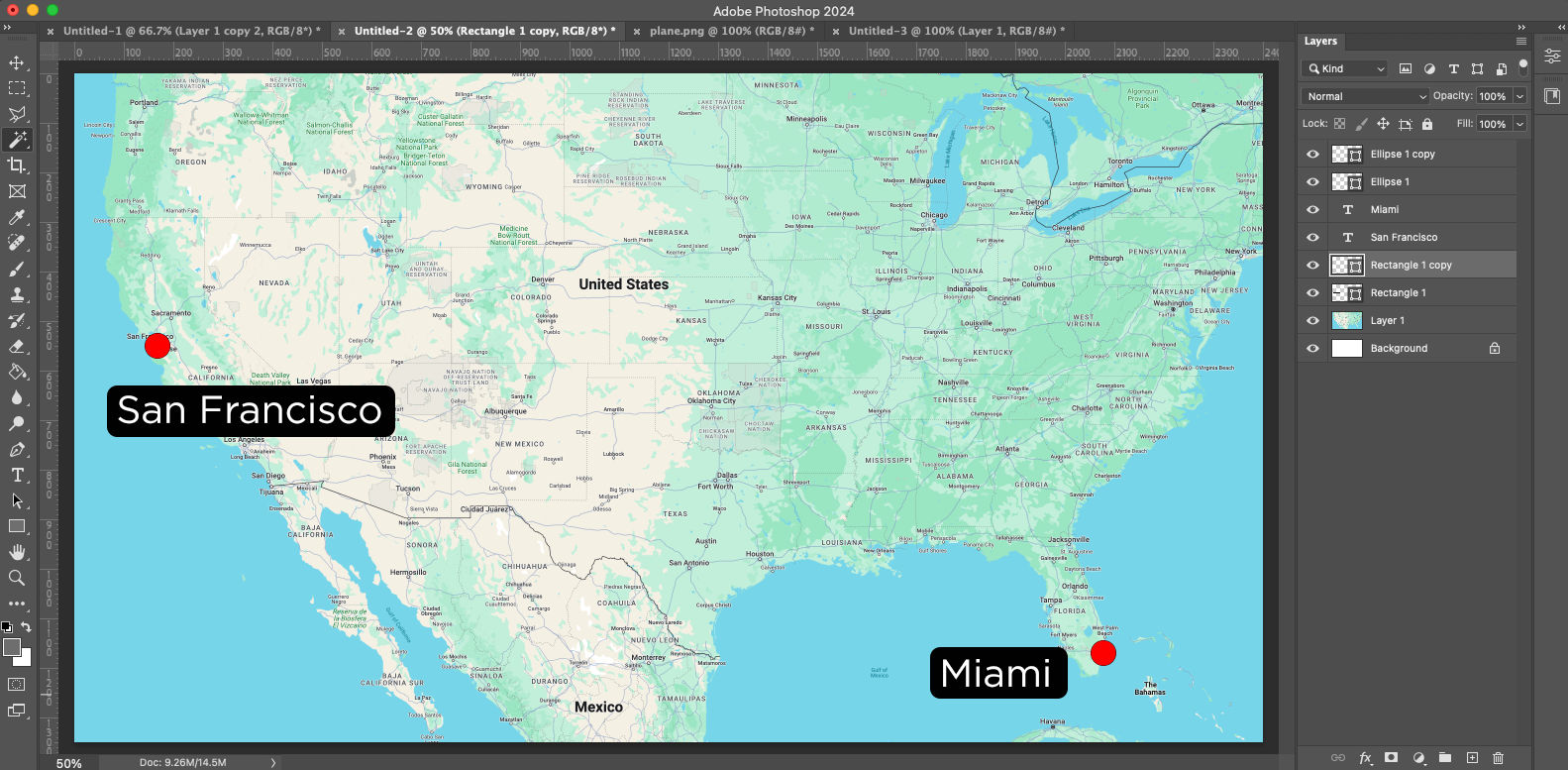This screenshot has height=770, width=1568.
Task: Open the Opacity slider dropdown arrow
Action: click(x=1519, y=96)
